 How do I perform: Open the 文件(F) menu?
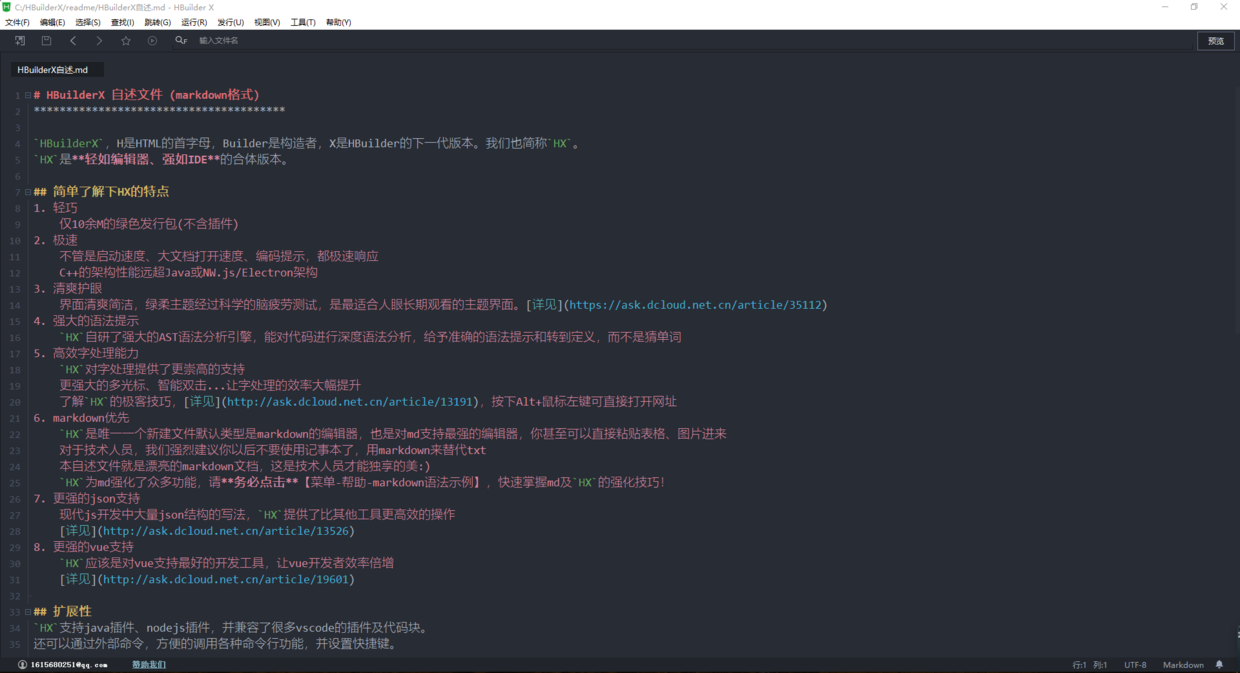pos(17,22)
